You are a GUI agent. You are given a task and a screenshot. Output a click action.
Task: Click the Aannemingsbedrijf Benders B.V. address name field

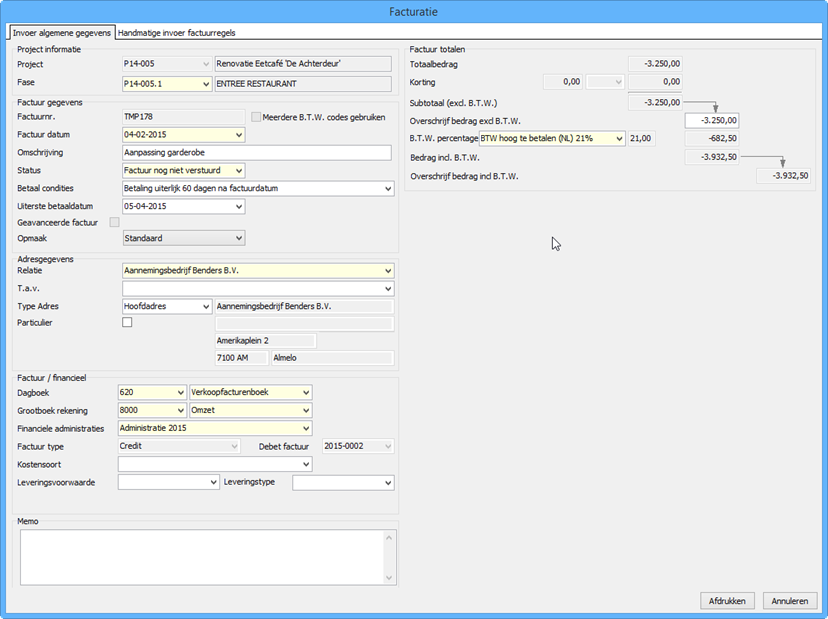(x=304, y=306)
